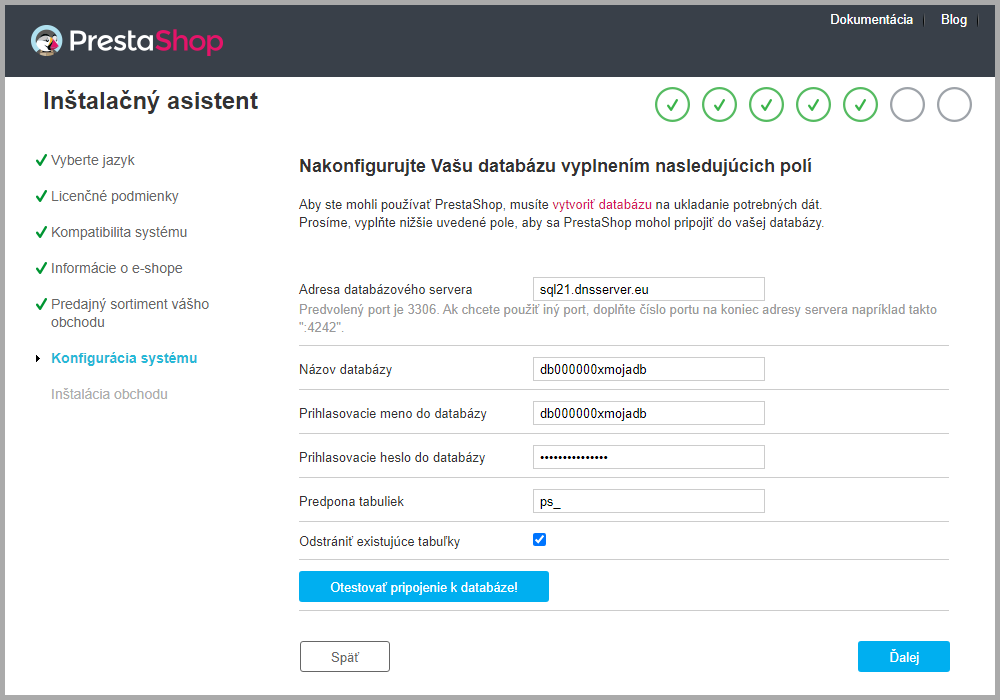Viewport: 1000px width, 700px height.
Task: Click the checkmark beside Predajný sortiment
Action: click(x=41, y=304)
